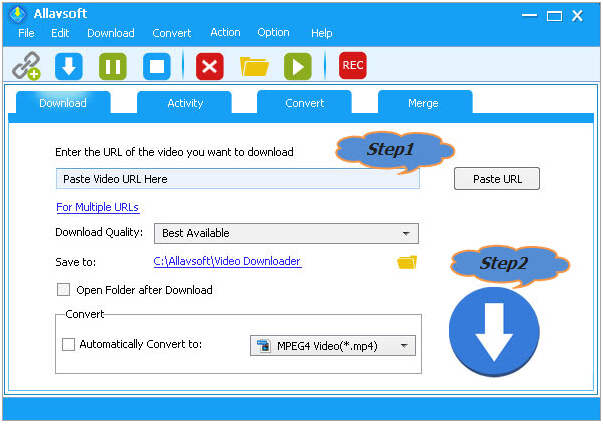Switch to the Convert tab
The width and height of the screenshot is (603, 437).
(305, 103)
